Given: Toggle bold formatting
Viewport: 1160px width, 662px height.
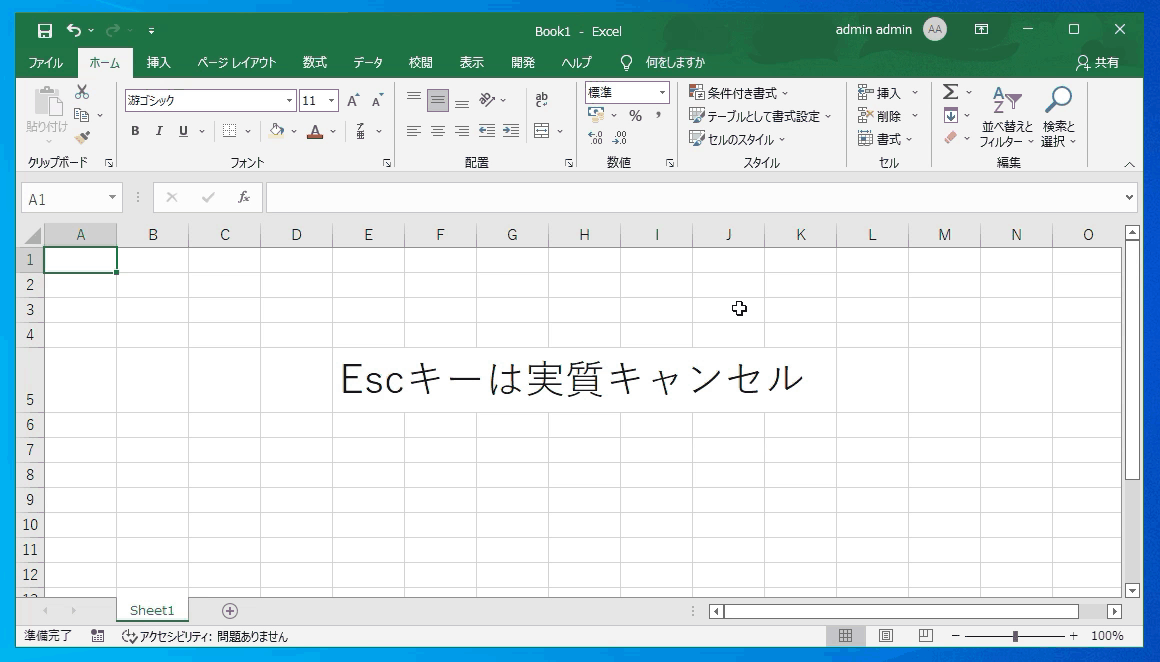Looking at the screenshot, I should tap(135, 131).
